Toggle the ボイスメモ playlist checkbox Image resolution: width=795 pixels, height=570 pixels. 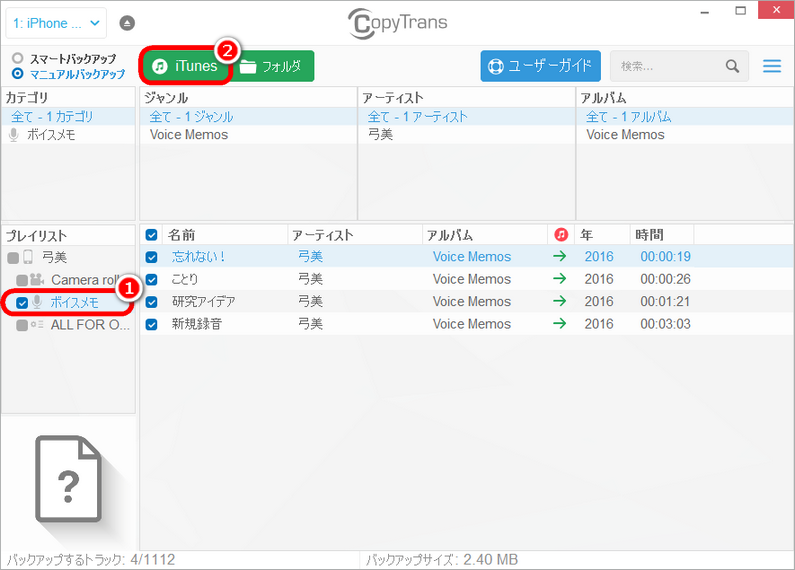pos(22,303)
